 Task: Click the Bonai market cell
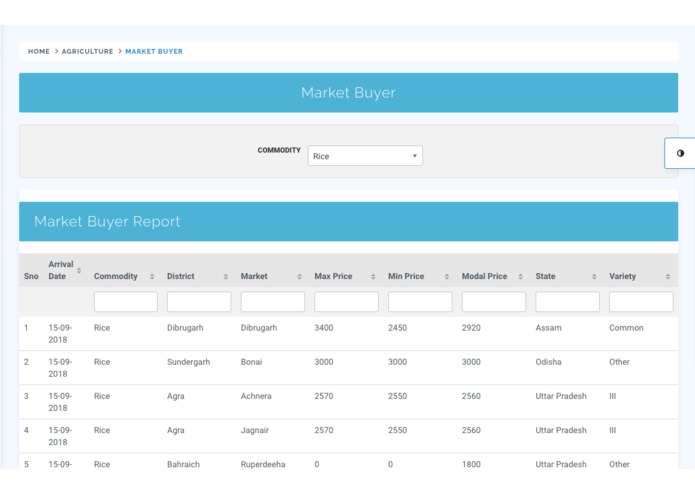click(251, 362)
